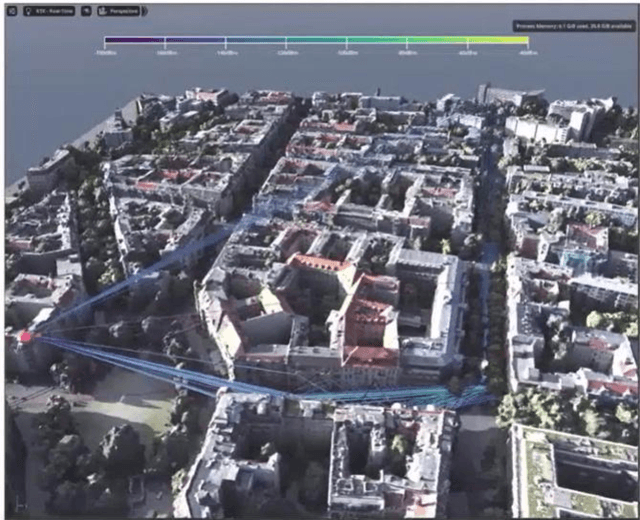Click the yellow end of the color scale
The height and width of the screenshot is (520, 640).
point(522,41)
